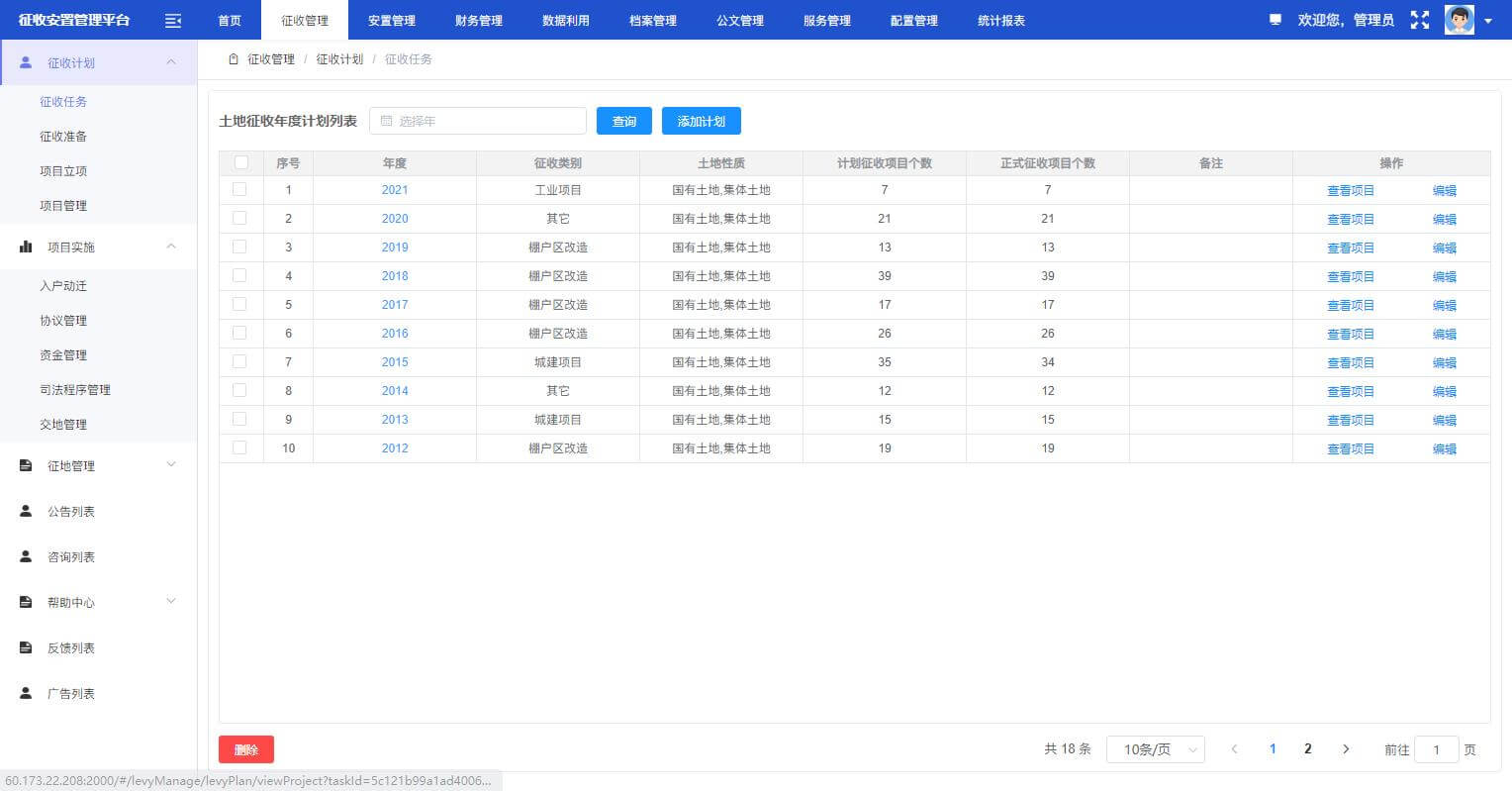Open the 统计报表 menu item
The width and height of the screenshot is (1512, 791).
pos(1000,20)
